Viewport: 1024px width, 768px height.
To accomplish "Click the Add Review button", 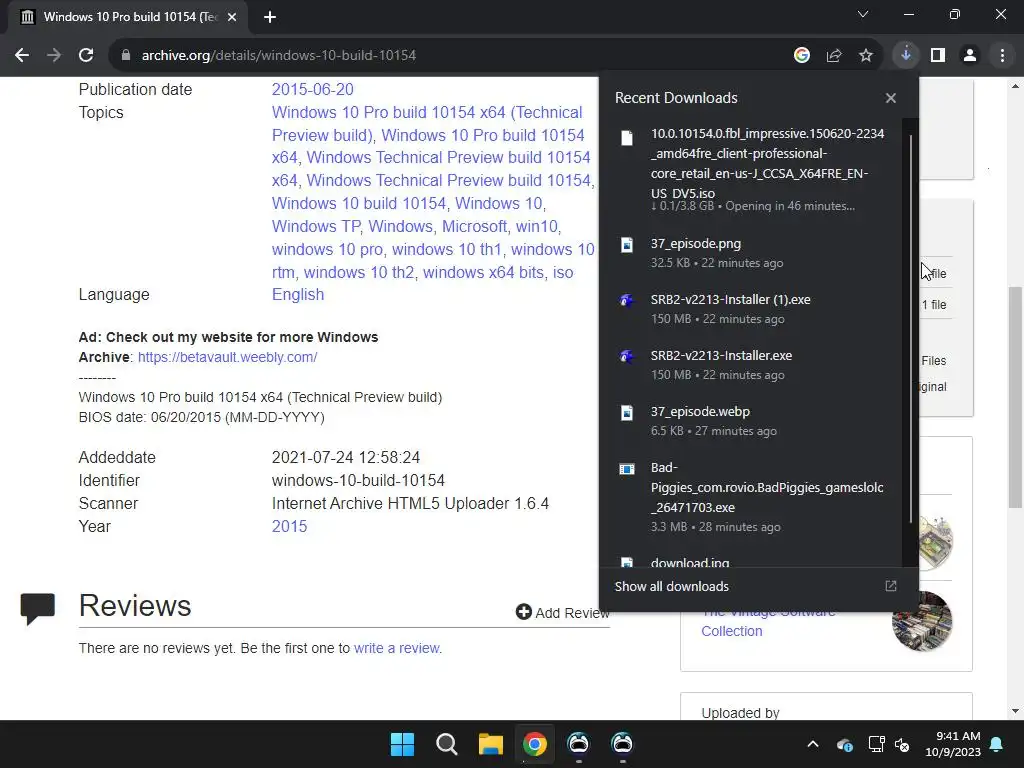I will [x=563, y=613].
